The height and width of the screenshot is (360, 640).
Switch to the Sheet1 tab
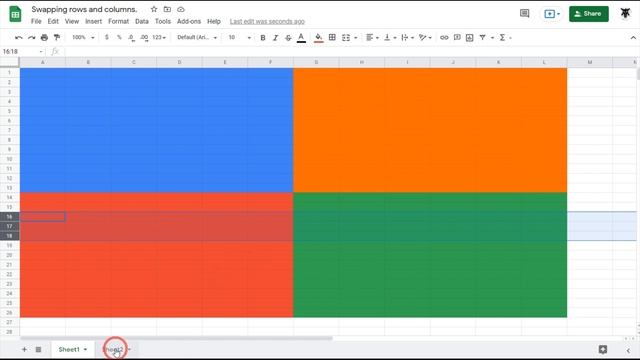[x=69, y=349]
